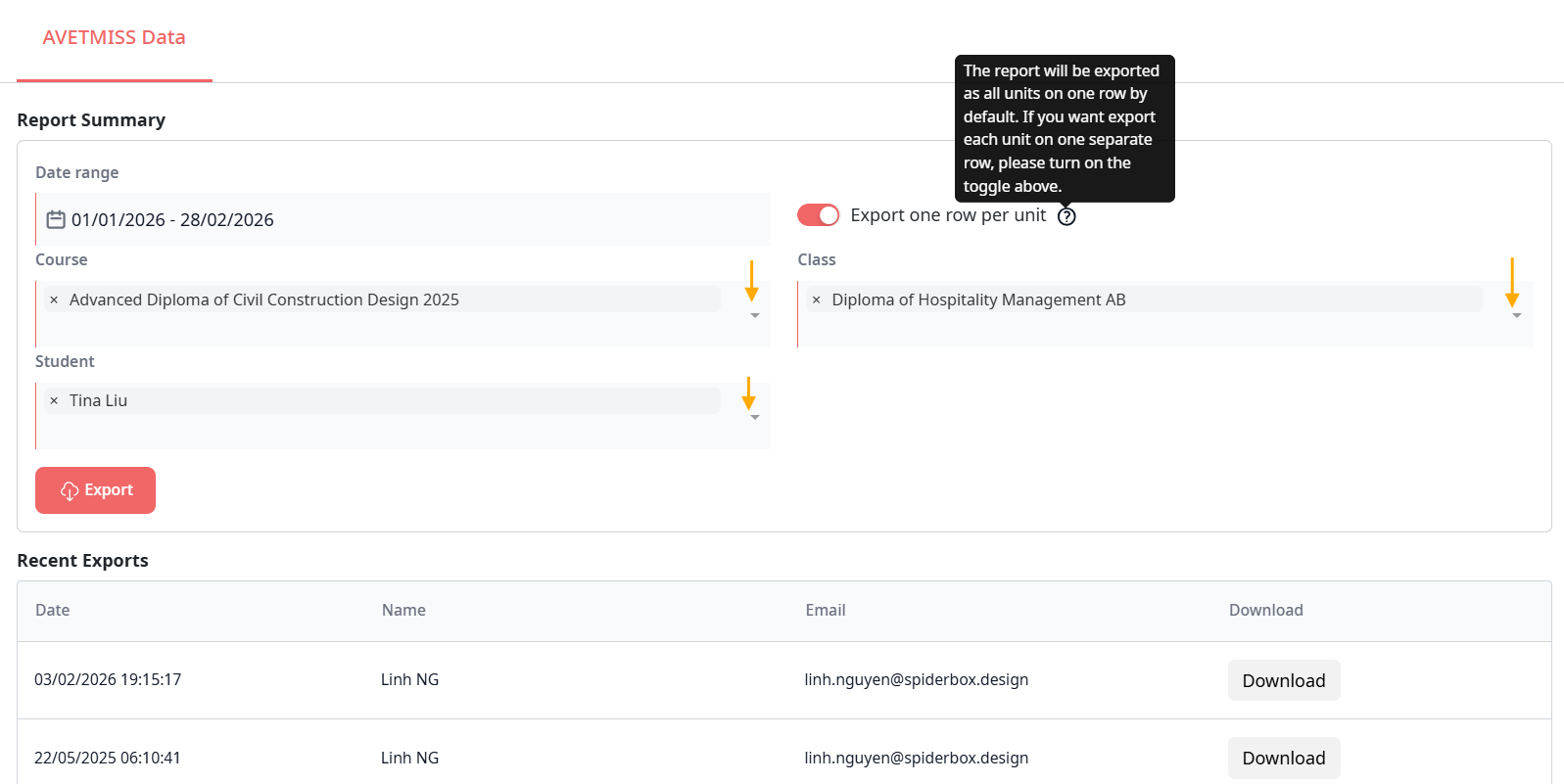Switch to the AVETMISS Data tab
1564x784 pixels.
tap(114, 38)
